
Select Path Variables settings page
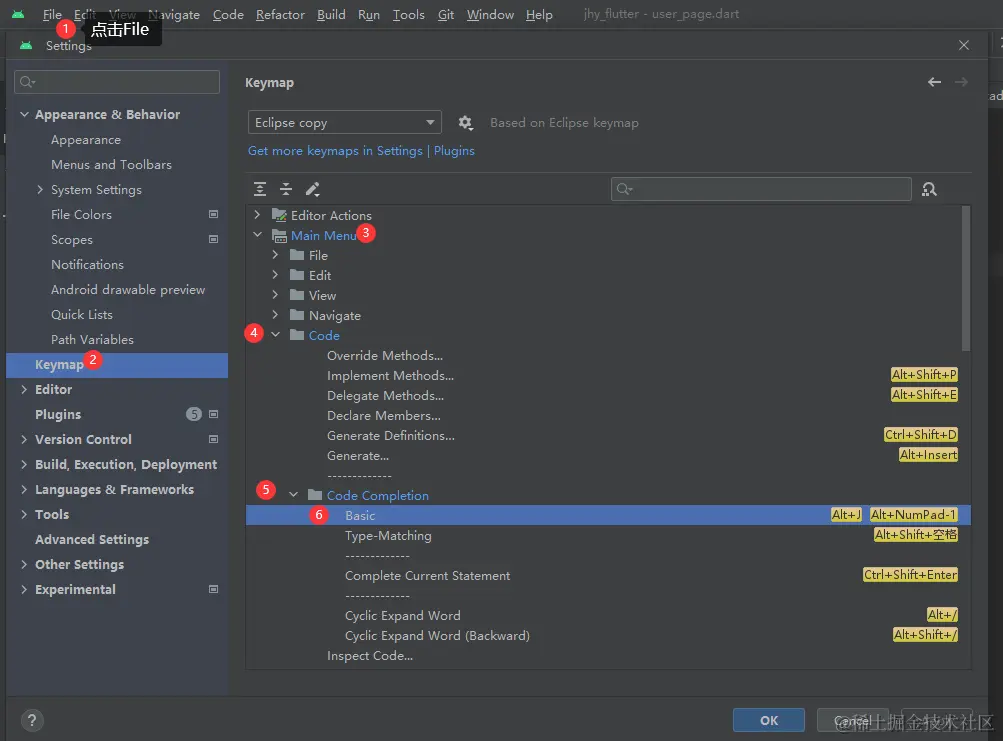93,339
